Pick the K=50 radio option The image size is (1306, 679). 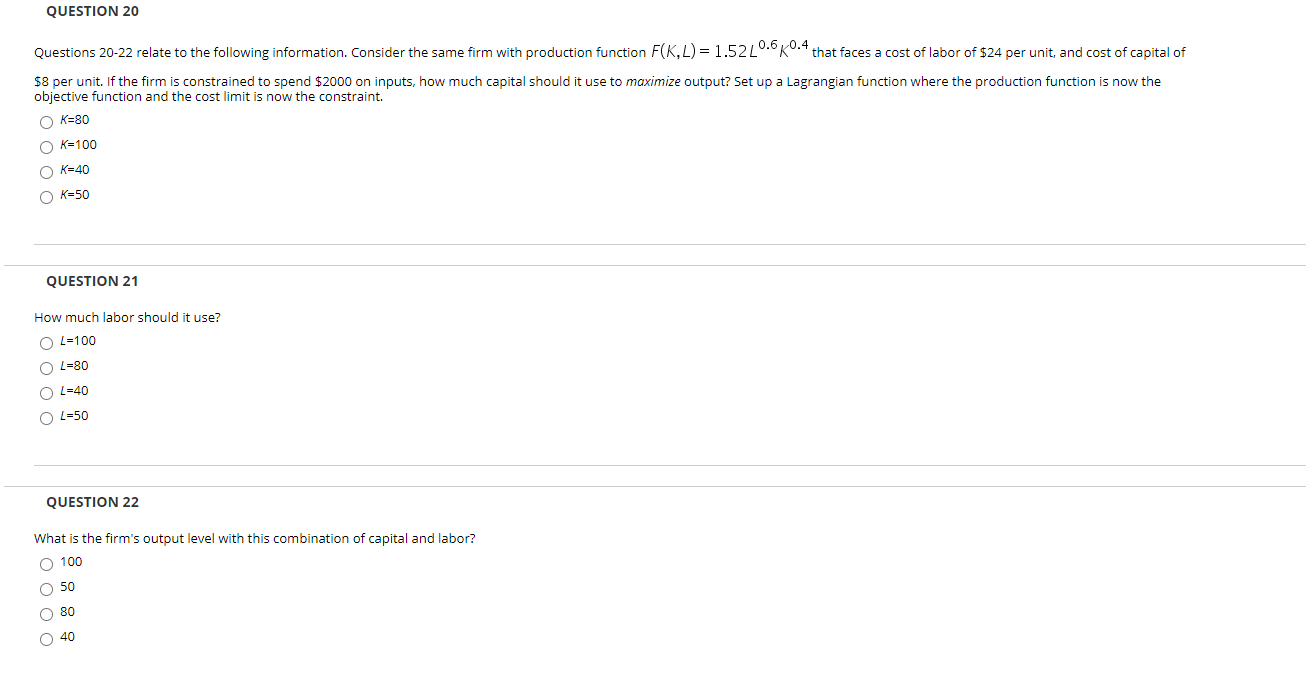pyautogui.click(x=46, y=196)
